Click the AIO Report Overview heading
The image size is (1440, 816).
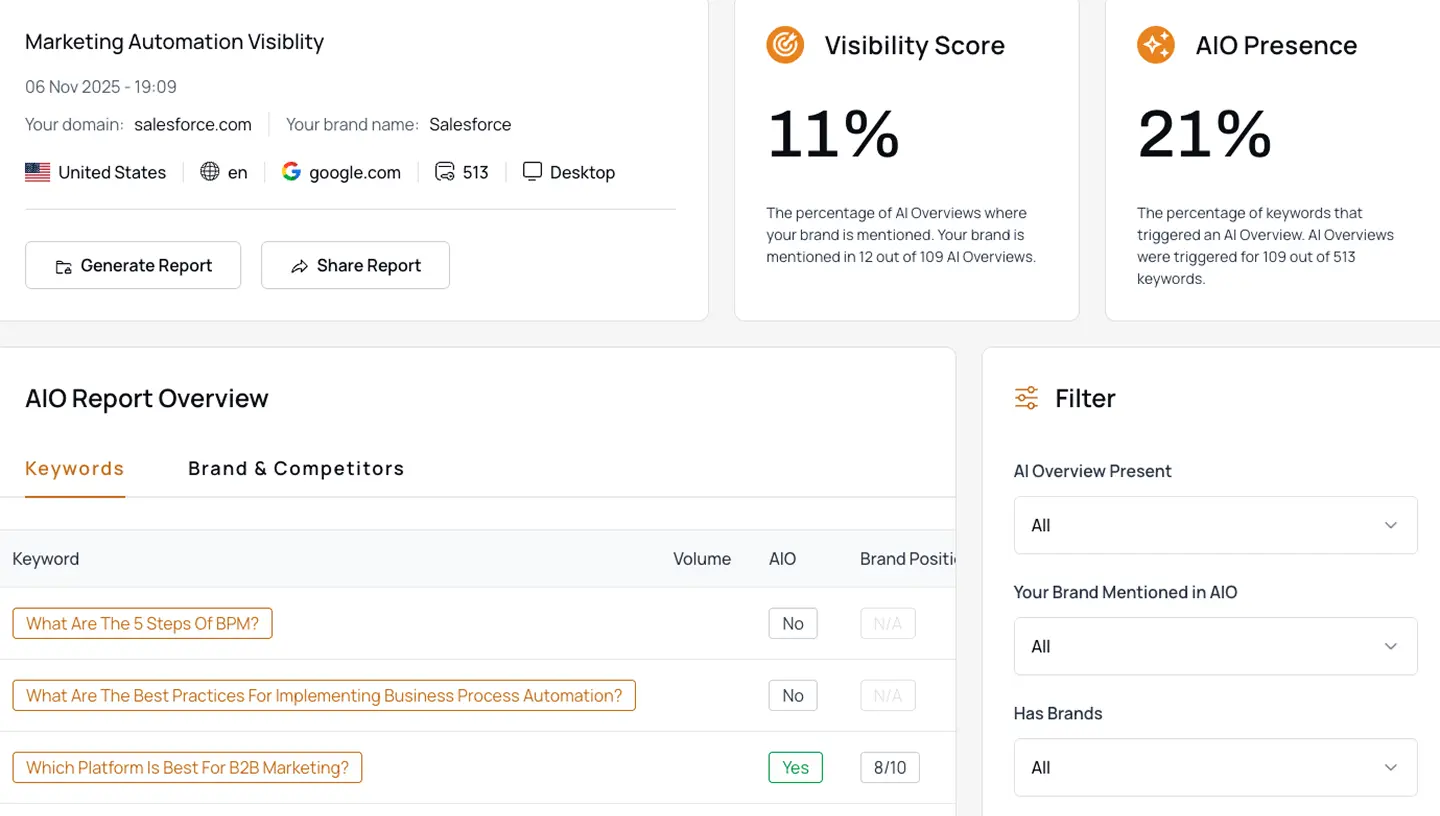click(x=147, y=398)
